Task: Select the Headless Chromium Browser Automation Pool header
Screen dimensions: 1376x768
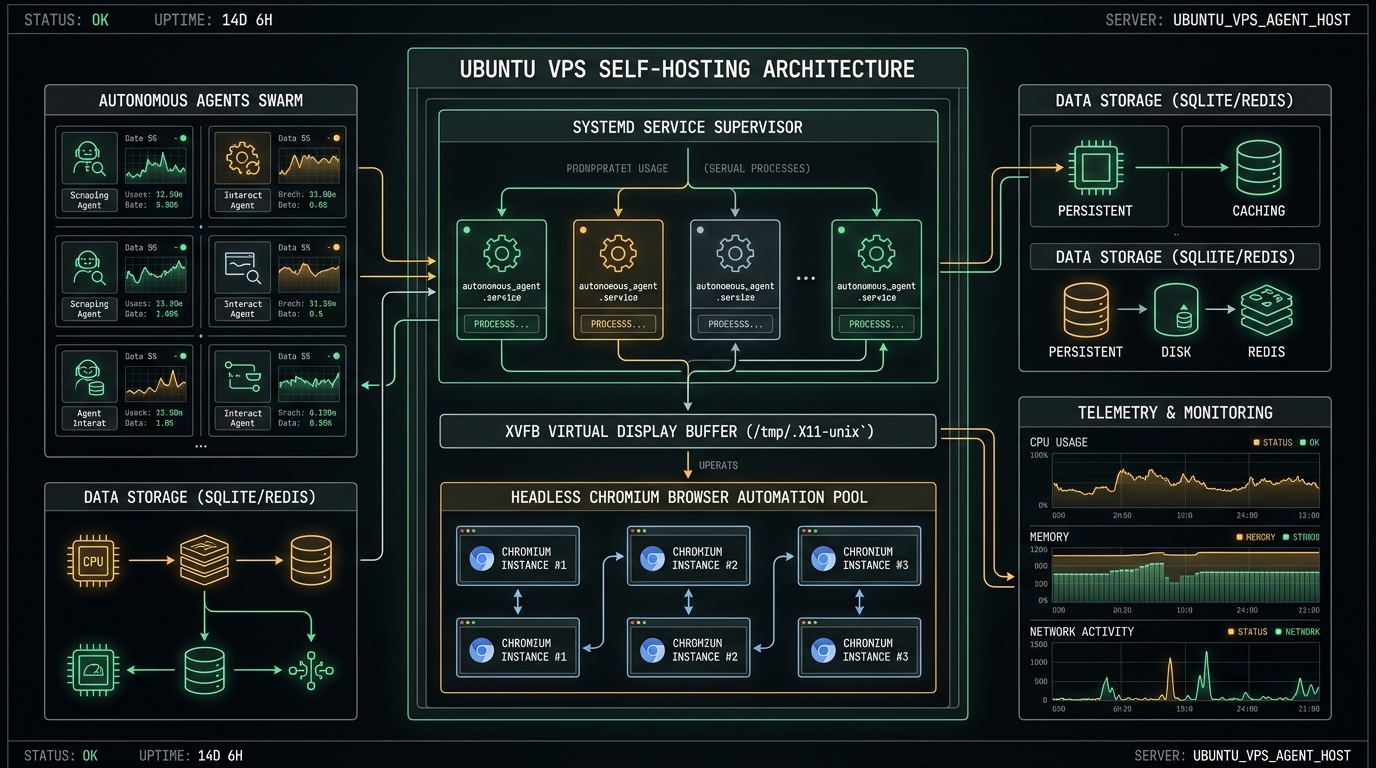Action: coord(689,497)
